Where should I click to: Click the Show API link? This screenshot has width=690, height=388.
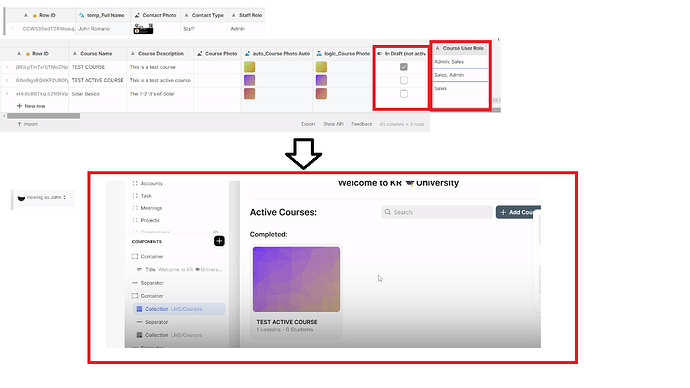point(333,124)
